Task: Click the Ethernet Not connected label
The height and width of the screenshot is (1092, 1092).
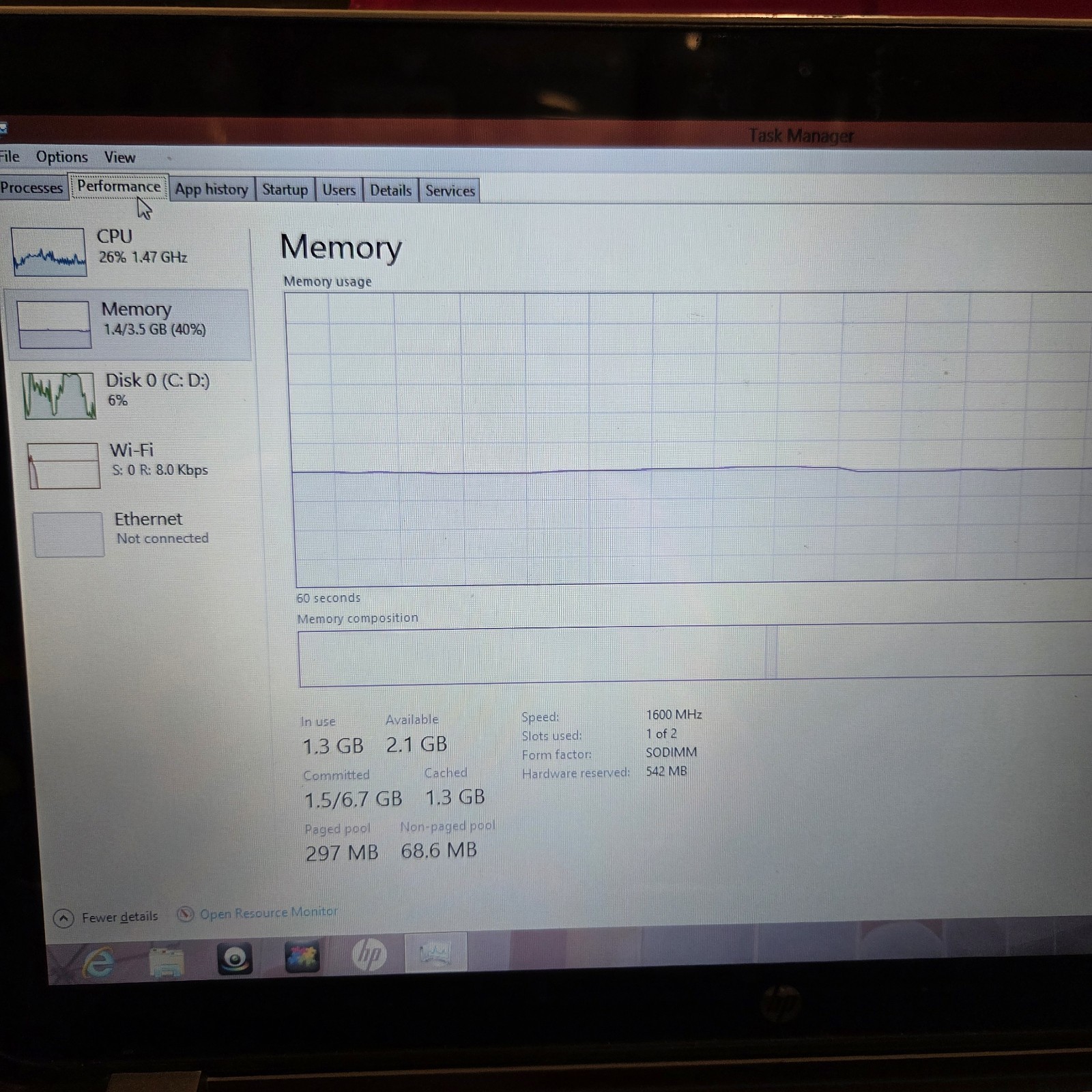Action: tap(162, 528)
